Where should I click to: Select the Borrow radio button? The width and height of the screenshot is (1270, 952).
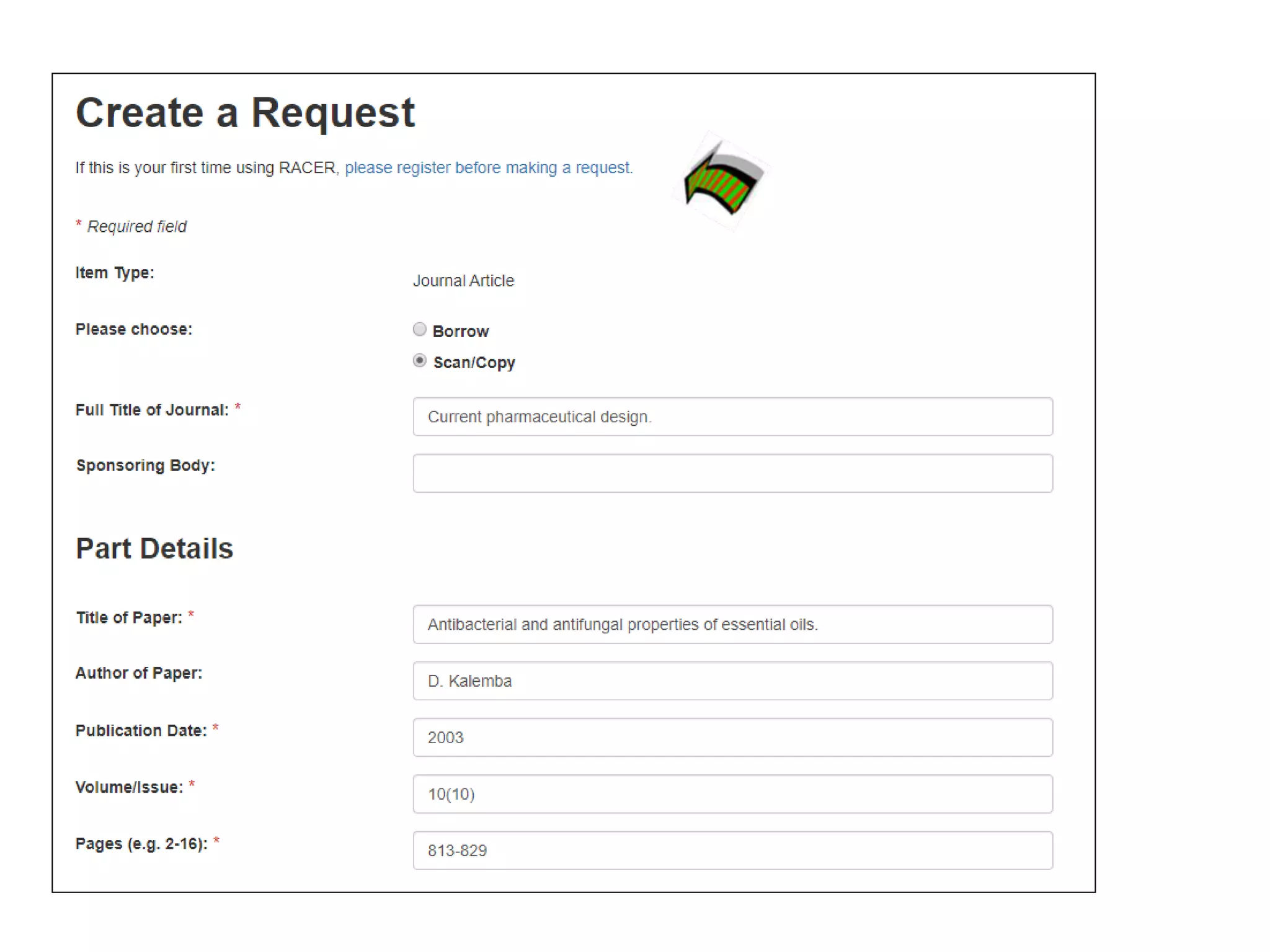[x=420, y=330]
